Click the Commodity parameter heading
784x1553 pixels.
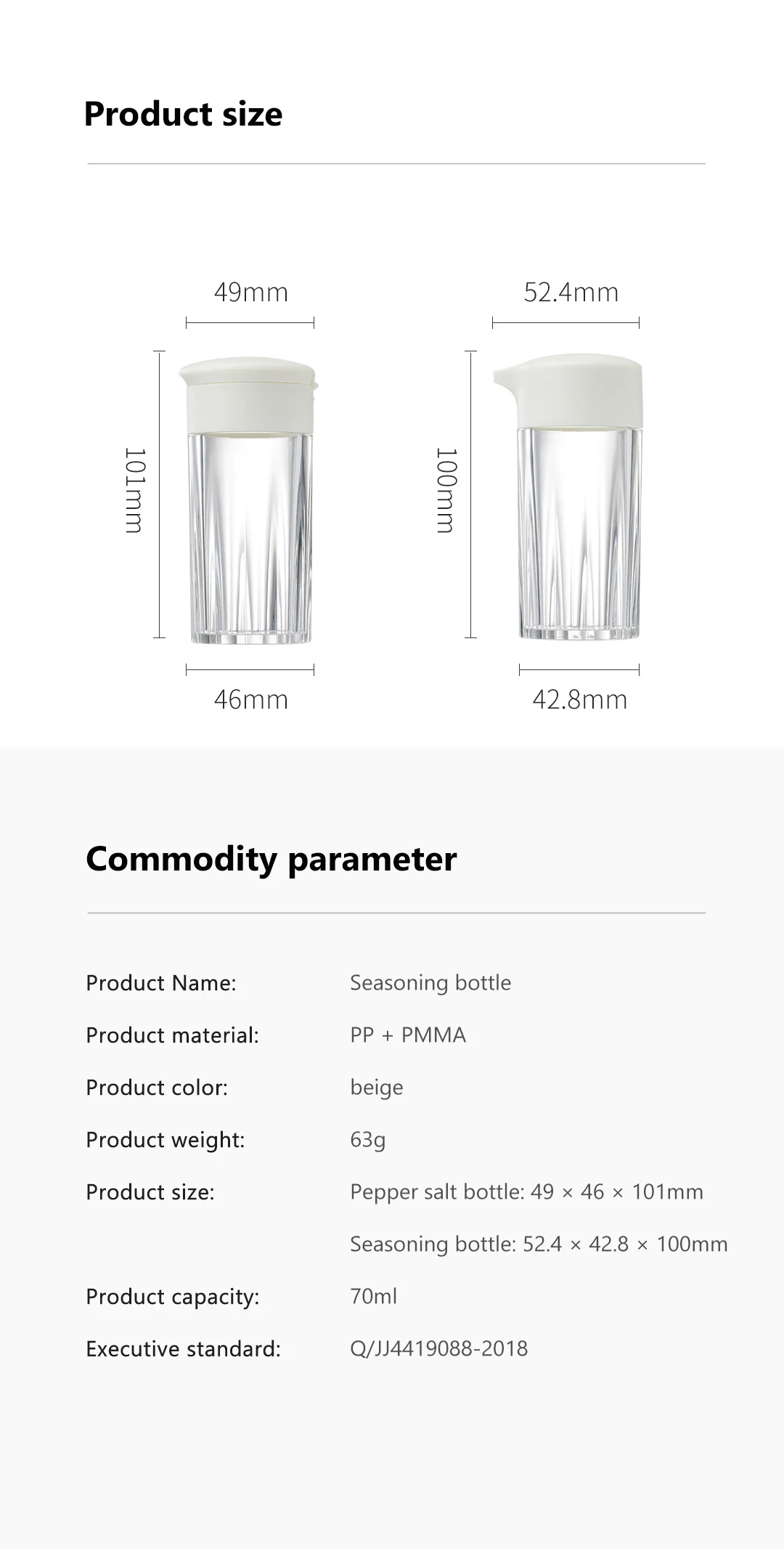271,859
